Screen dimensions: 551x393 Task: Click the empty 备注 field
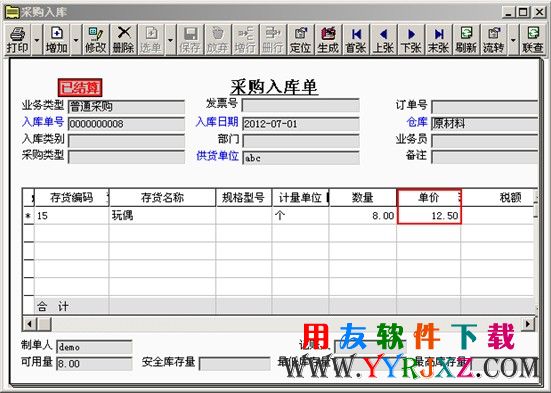(485, 157)
